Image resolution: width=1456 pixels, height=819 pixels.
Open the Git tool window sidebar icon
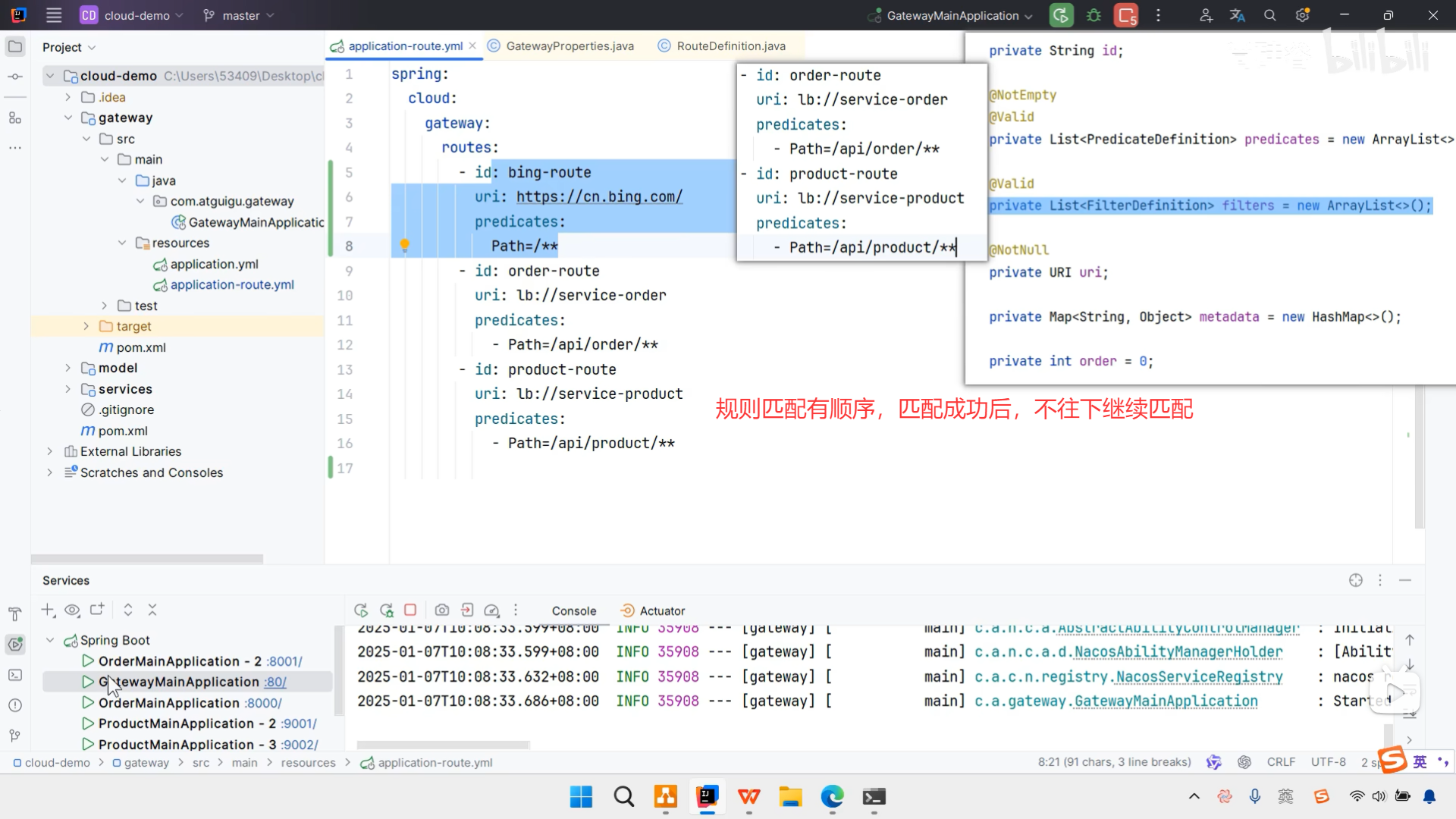point(14,736)
